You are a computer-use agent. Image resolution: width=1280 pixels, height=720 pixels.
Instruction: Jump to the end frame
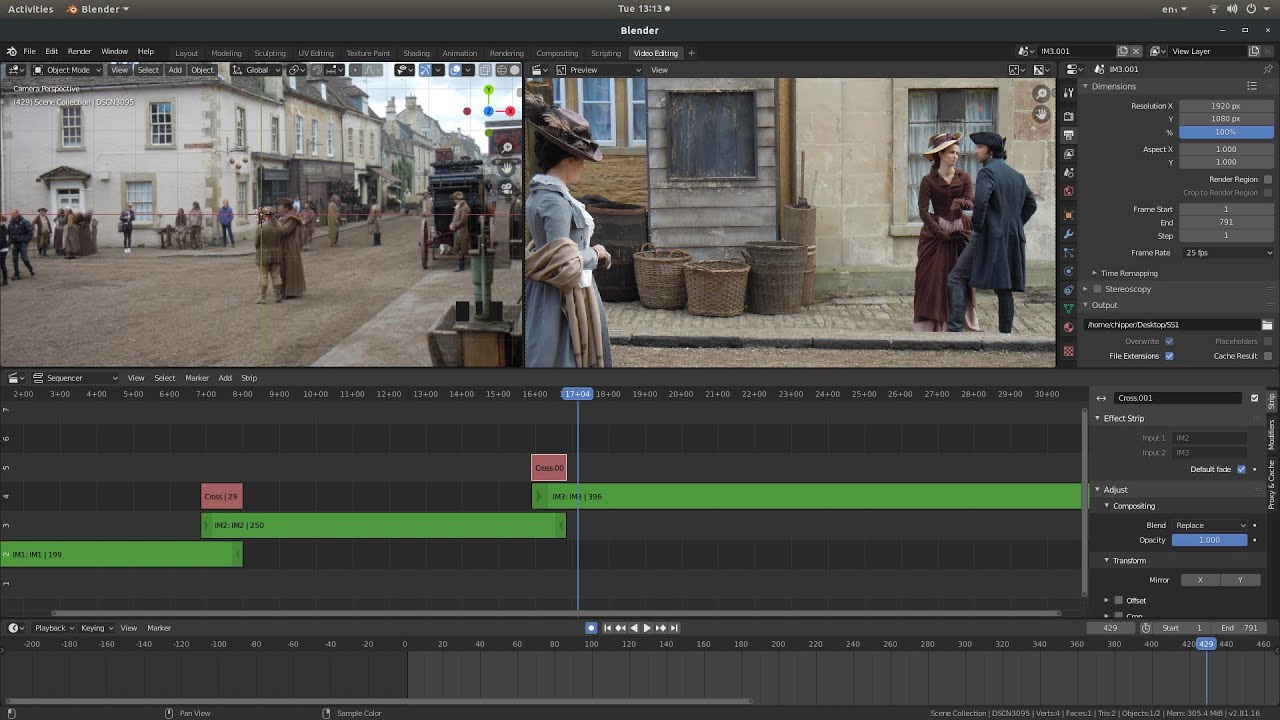point(674,628)
